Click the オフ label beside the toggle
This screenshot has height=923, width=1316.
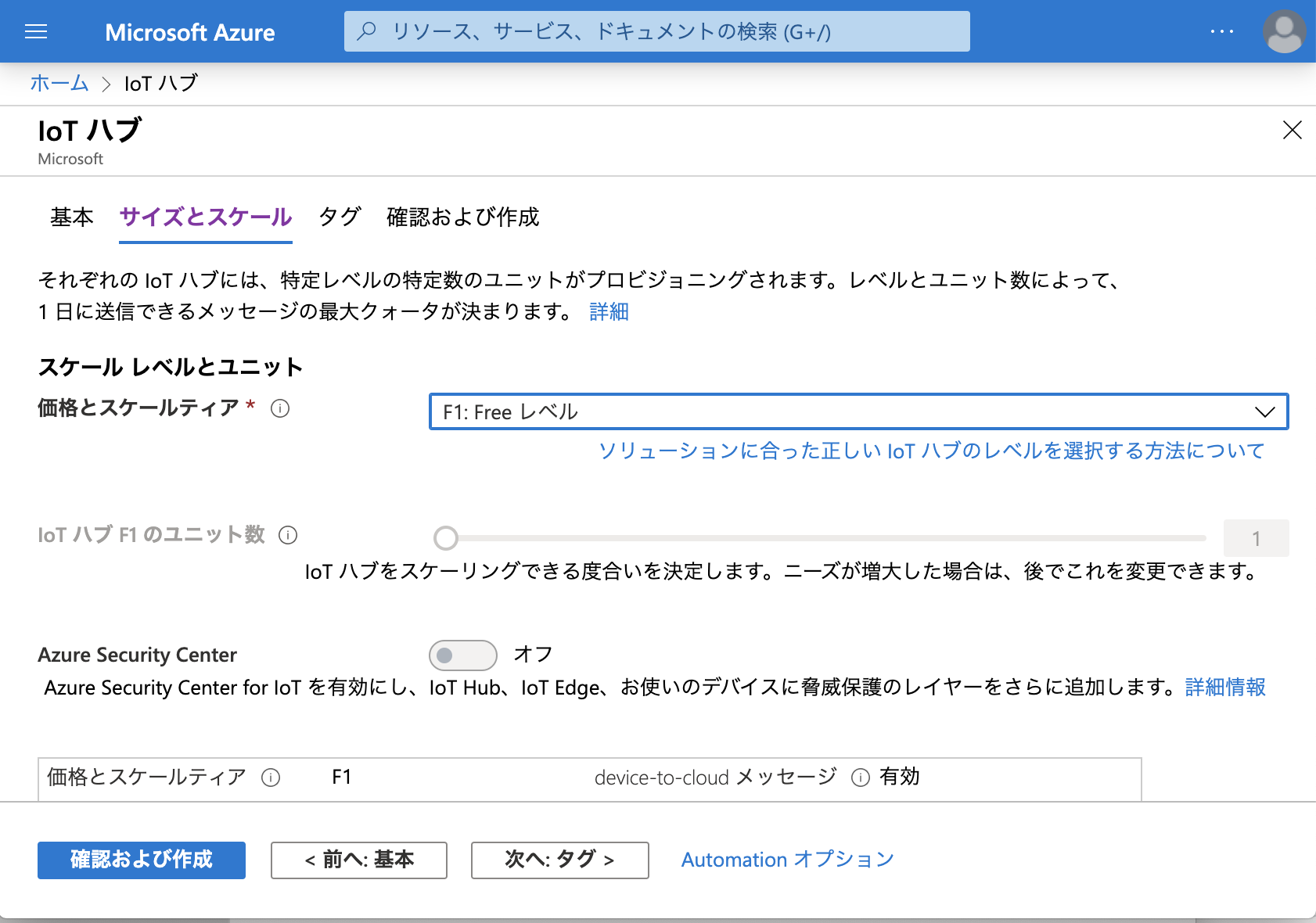tap(534, 654)
